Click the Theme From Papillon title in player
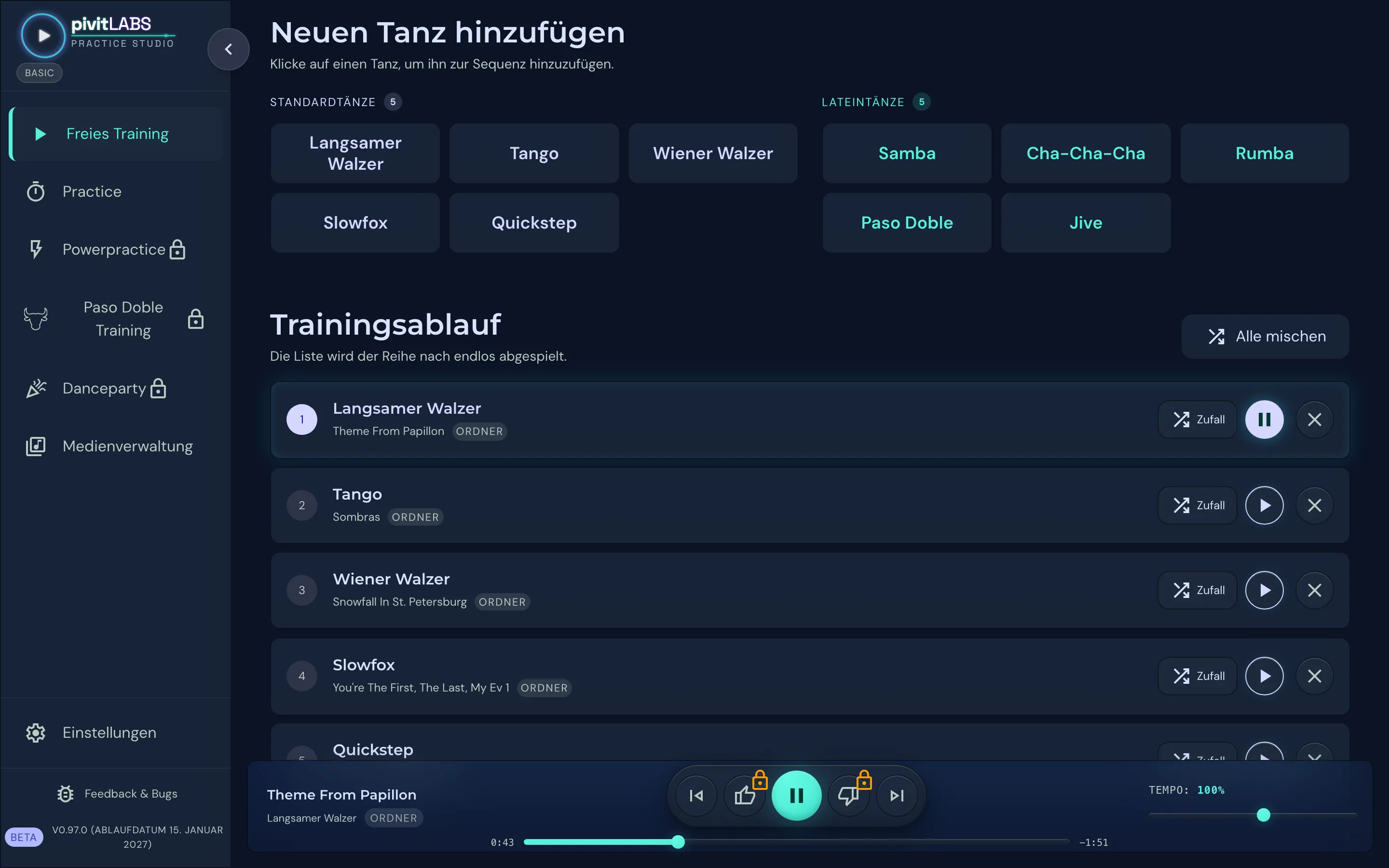 tap(341, 795)
